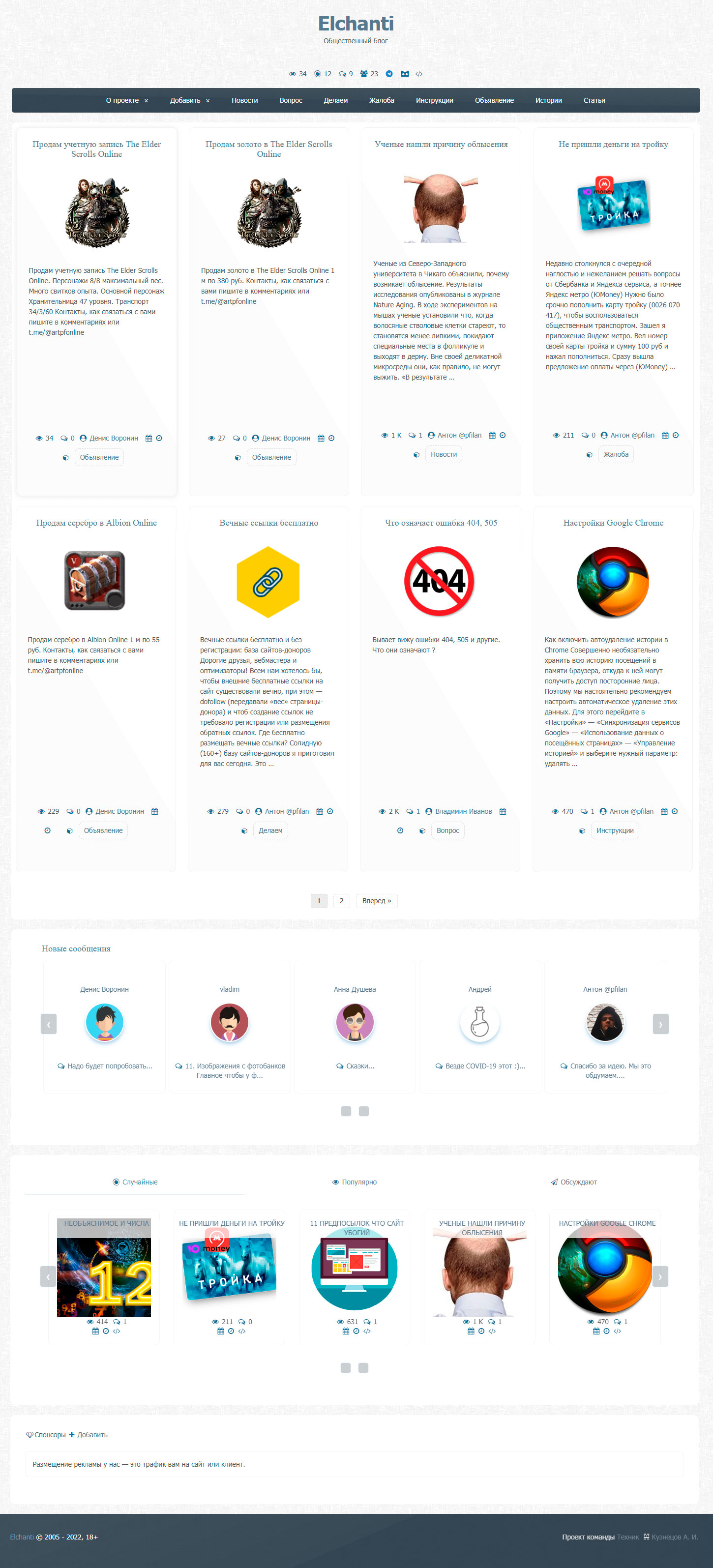Expand the 'О проекте' dropdown menu

point(127,100)
